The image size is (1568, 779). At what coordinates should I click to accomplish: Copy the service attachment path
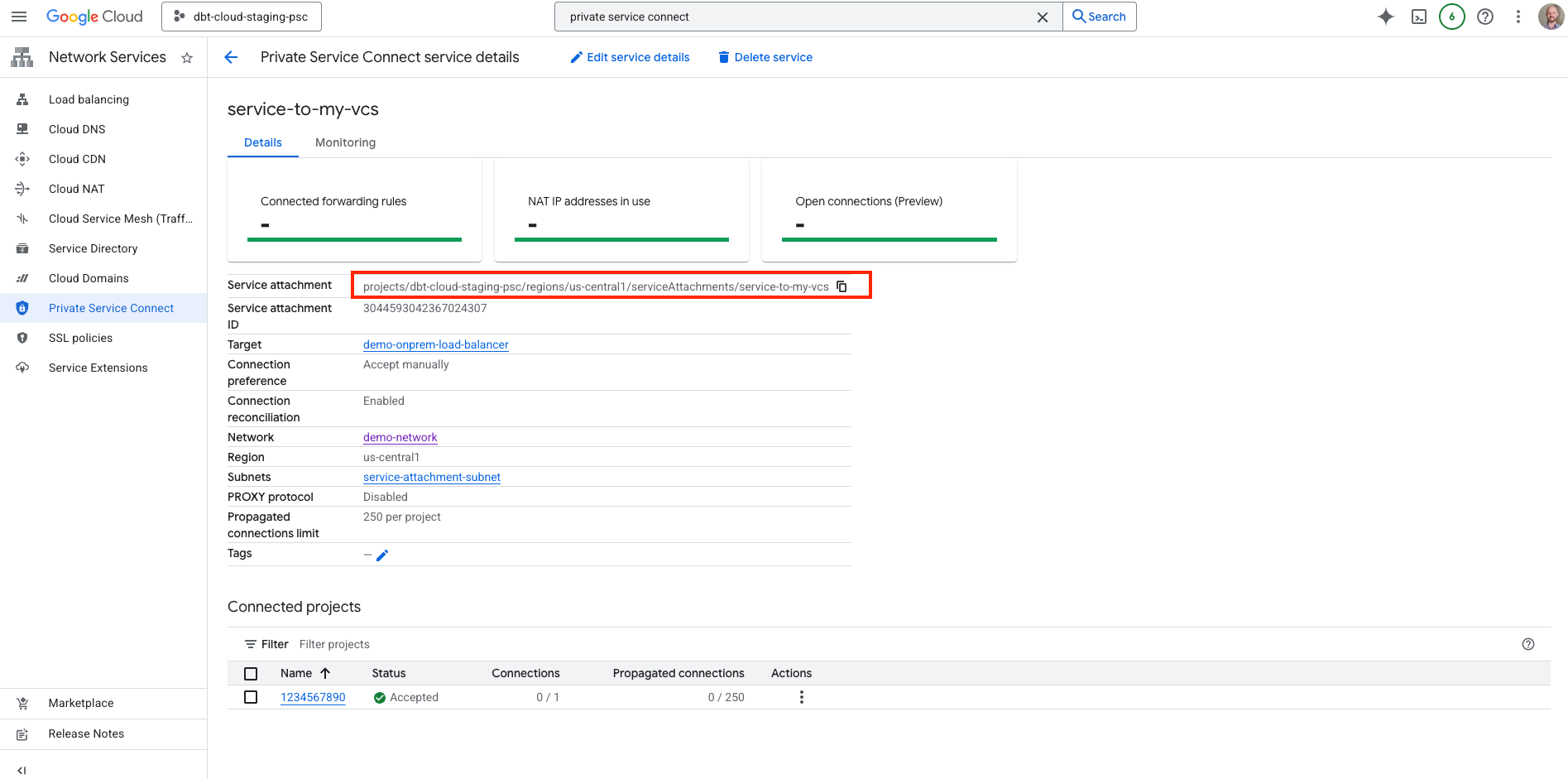tap(842, 286)
